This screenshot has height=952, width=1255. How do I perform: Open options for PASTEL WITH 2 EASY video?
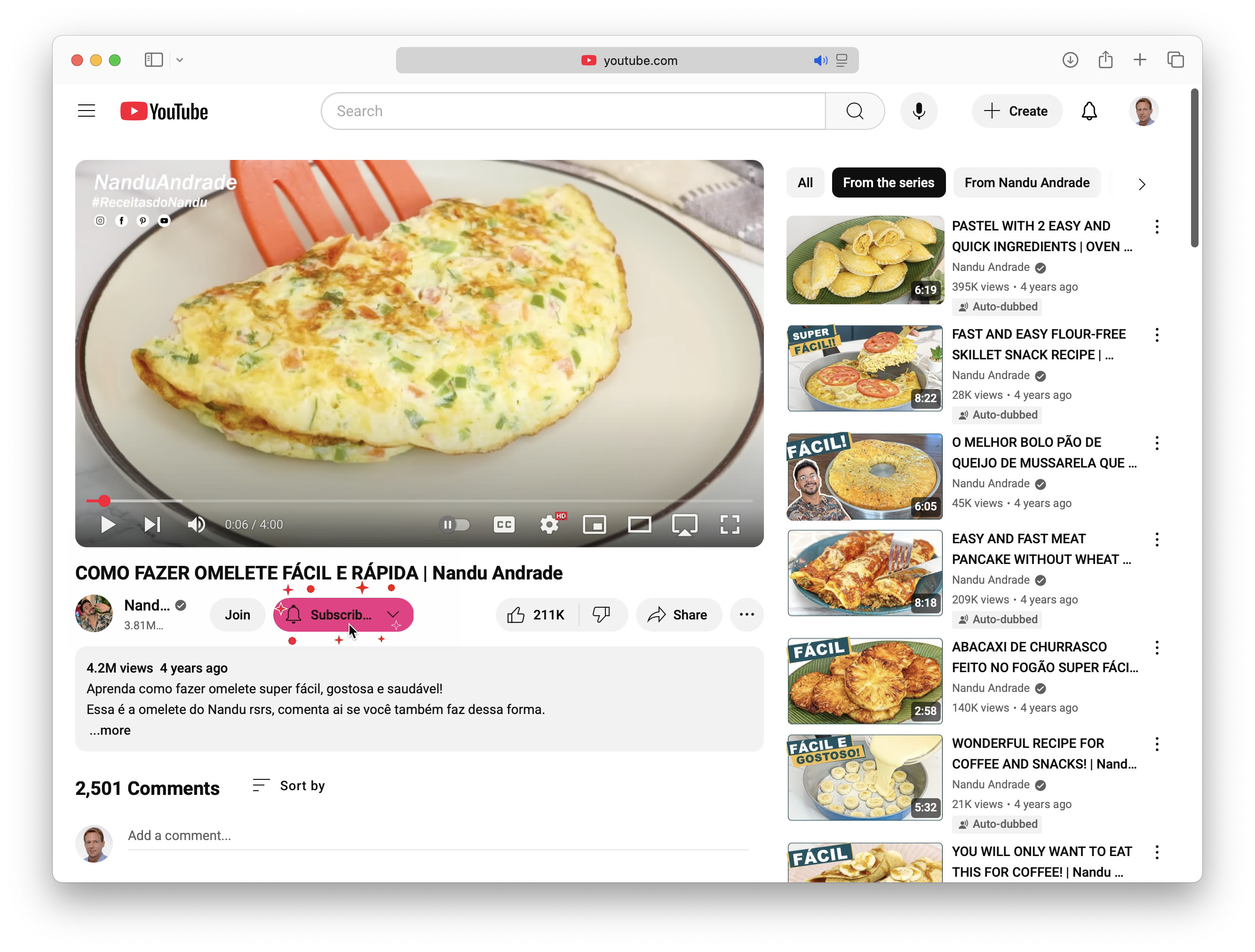[1156, 227]
